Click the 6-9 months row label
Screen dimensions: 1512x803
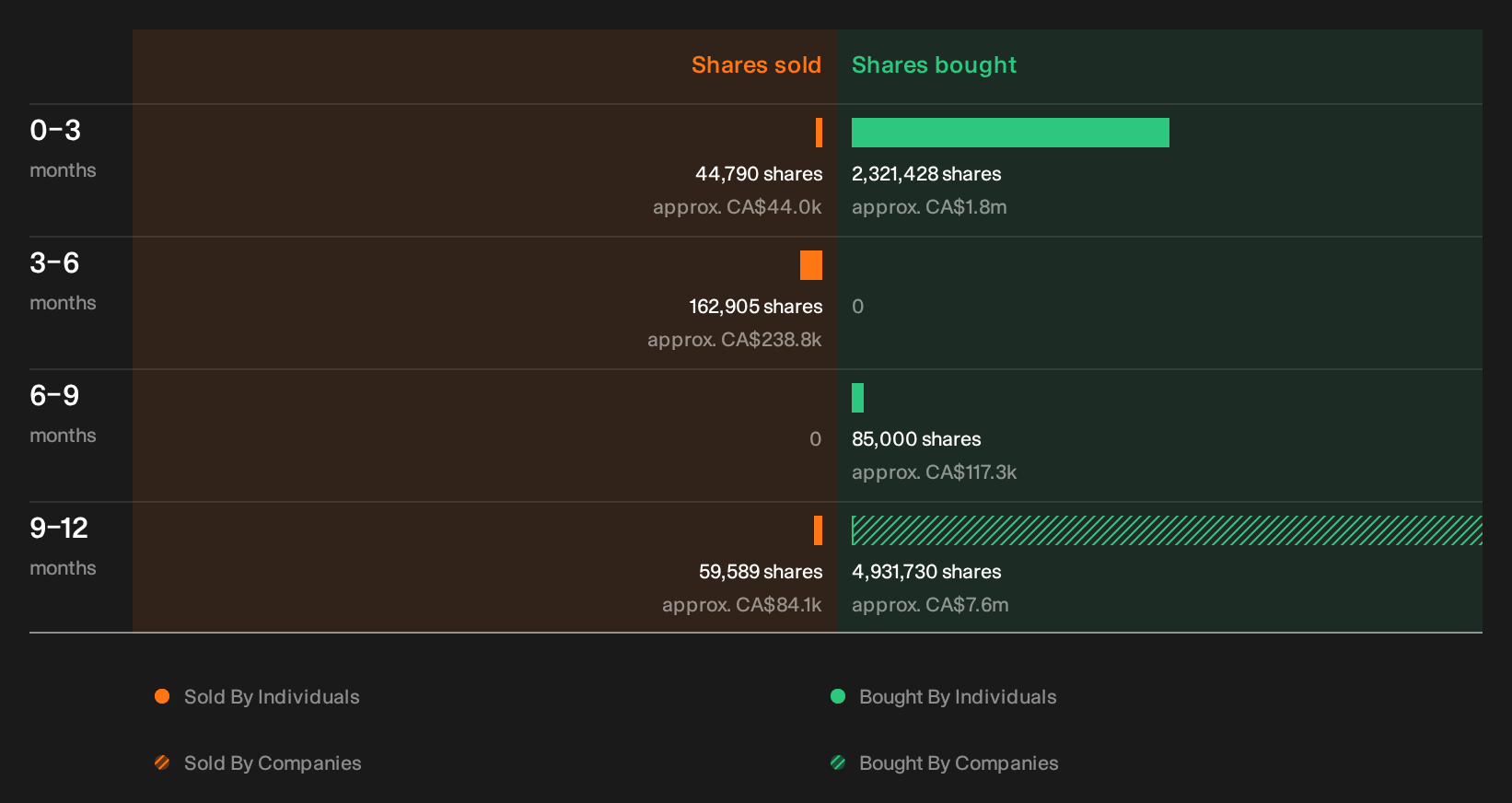click(63, 413)
